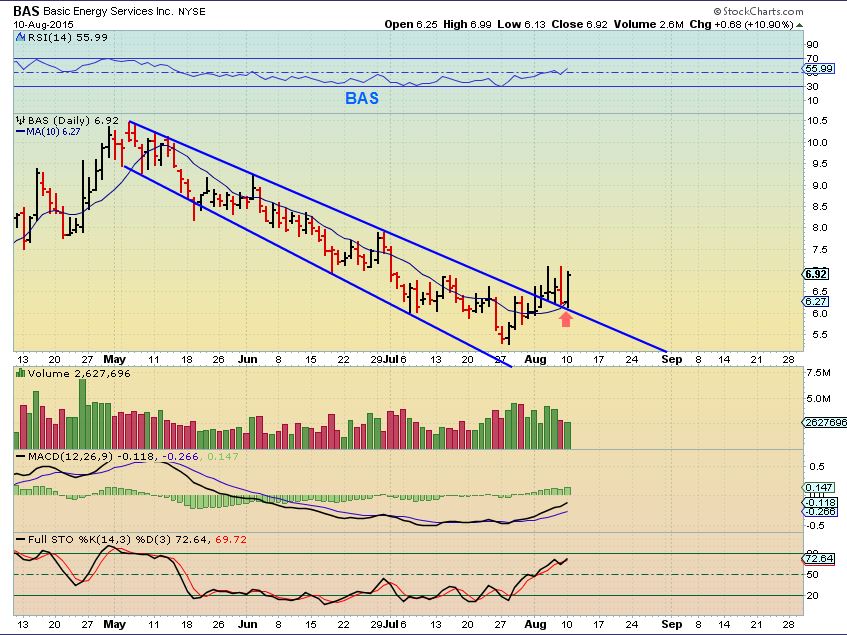
Task: Click the boxed 55.99 RSI axis value
Action: pos(818,69)
